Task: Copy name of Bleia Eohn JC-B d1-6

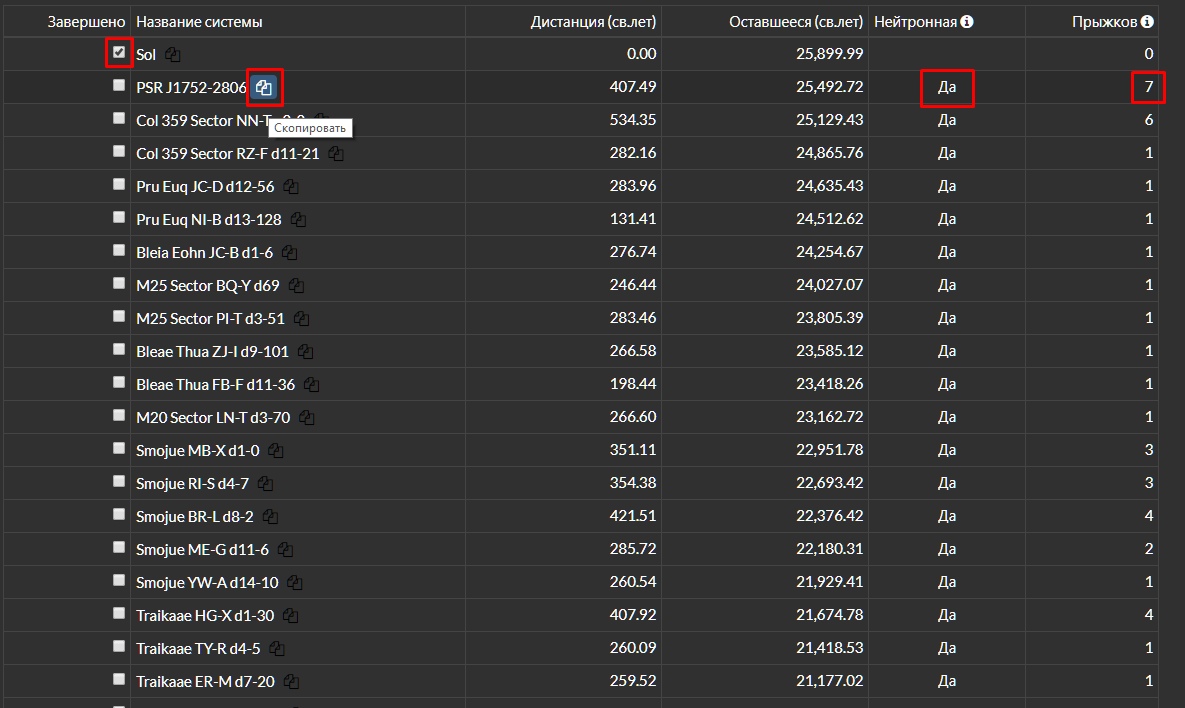Action: 289,253
